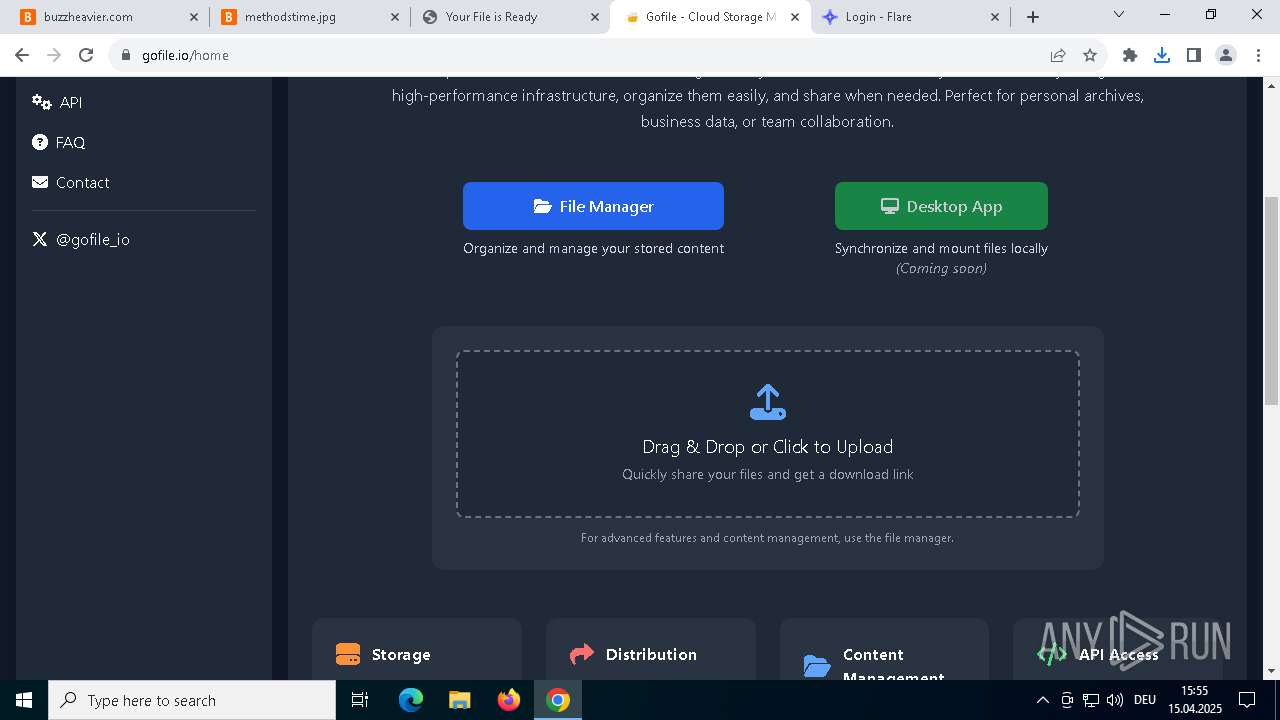This screenshot has height=720, width=1280.
Task: Go back to the previous page
Action: 22,55
